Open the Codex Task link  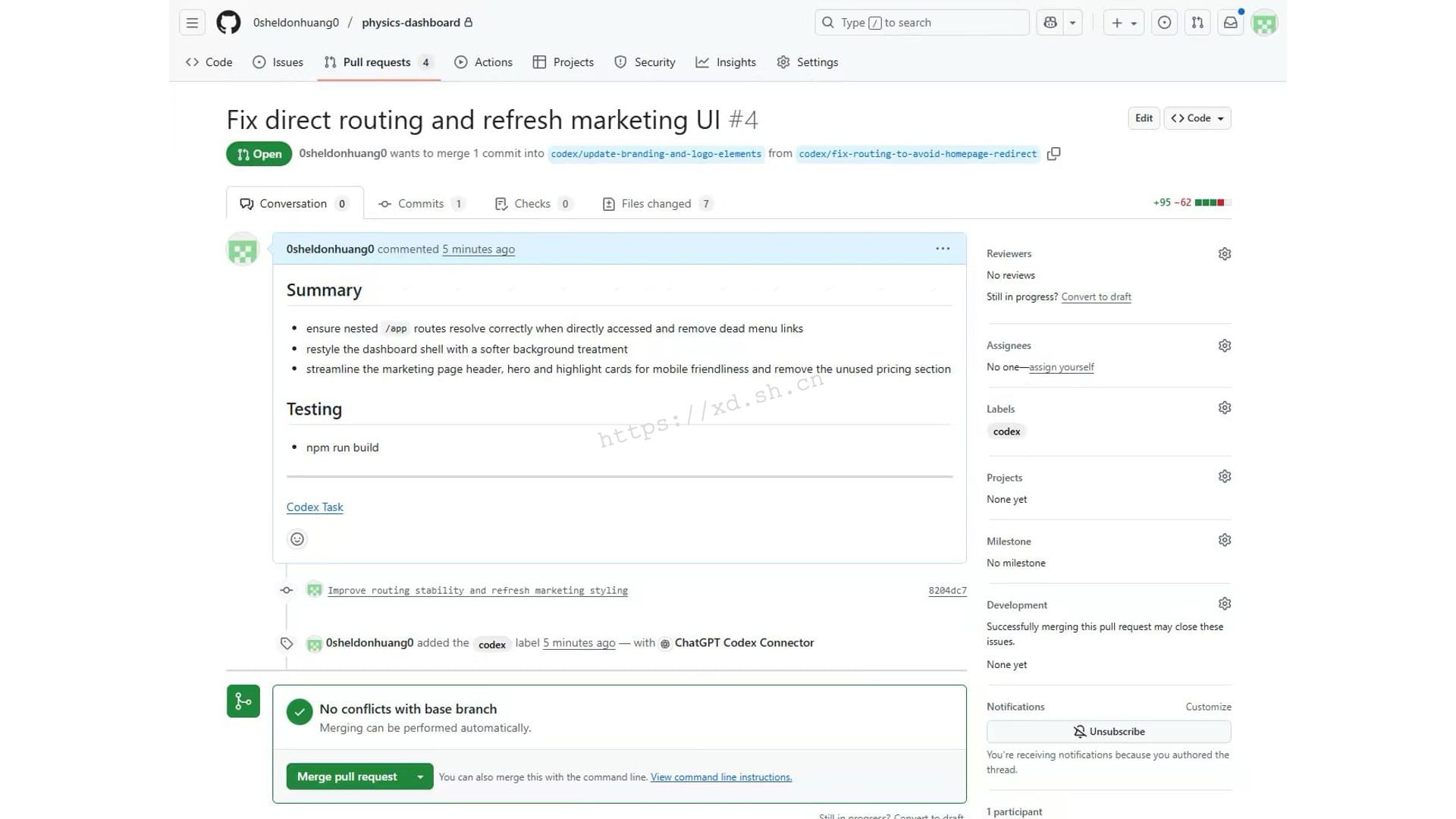click(x=315, y=507)
